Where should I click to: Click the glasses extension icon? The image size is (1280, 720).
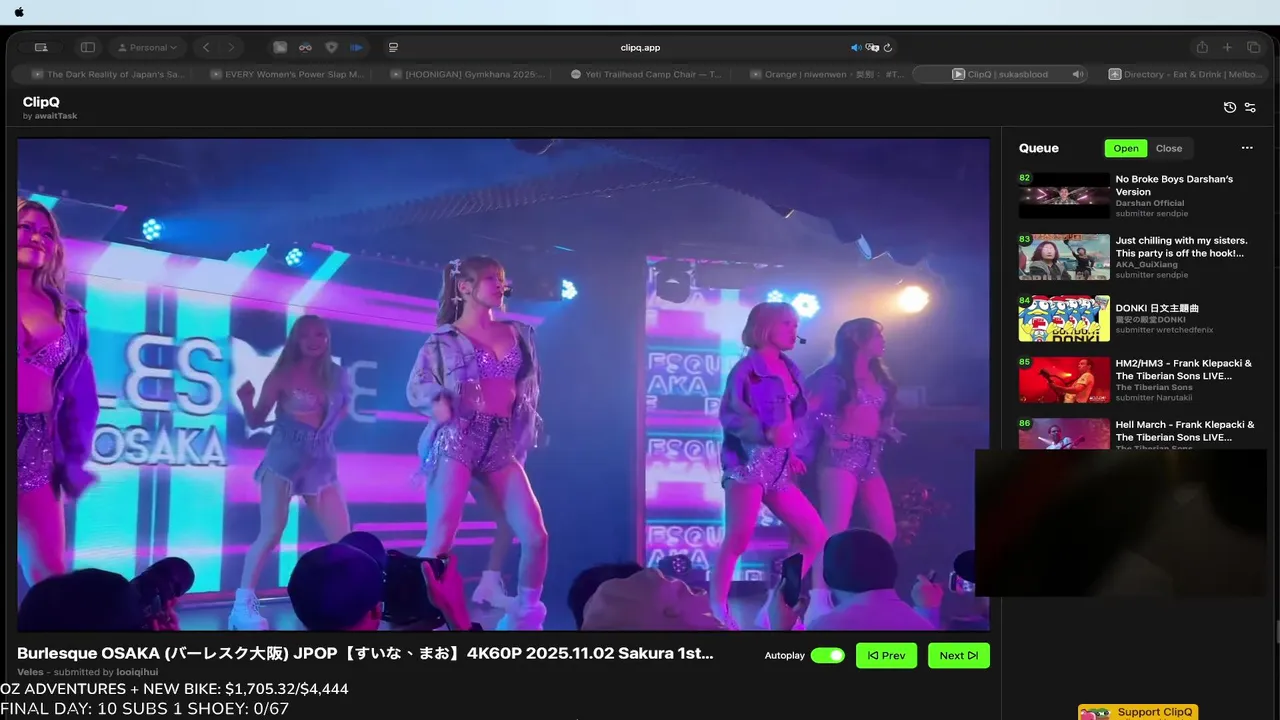[305, 47]
